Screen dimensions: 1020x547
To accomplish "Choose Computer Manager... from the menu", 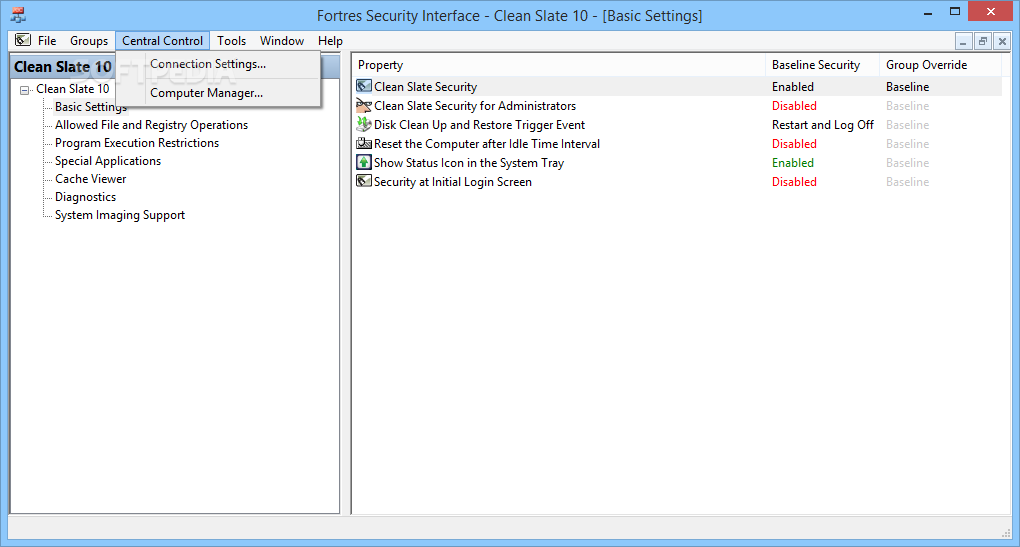I will coord(219,93).
